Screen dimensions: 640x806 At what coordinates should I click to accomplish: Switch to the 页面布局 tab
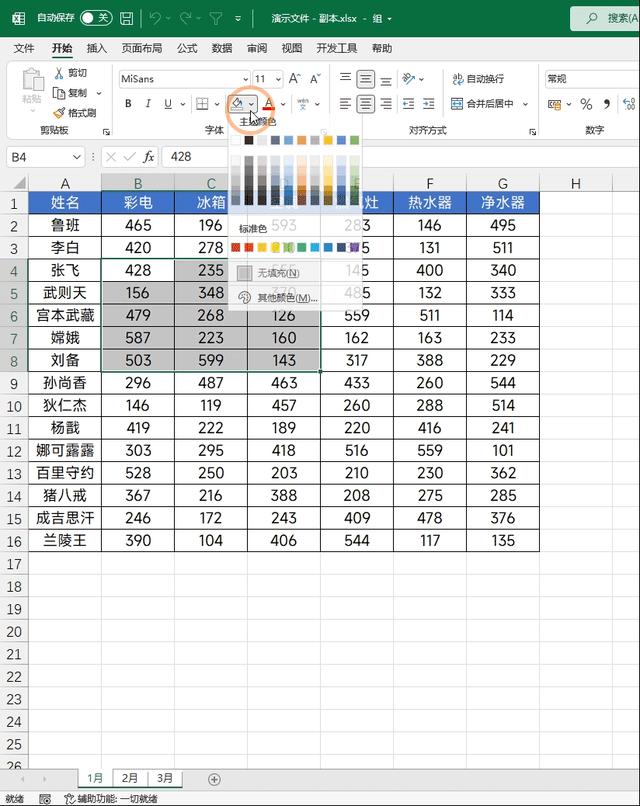coord(141,48)
